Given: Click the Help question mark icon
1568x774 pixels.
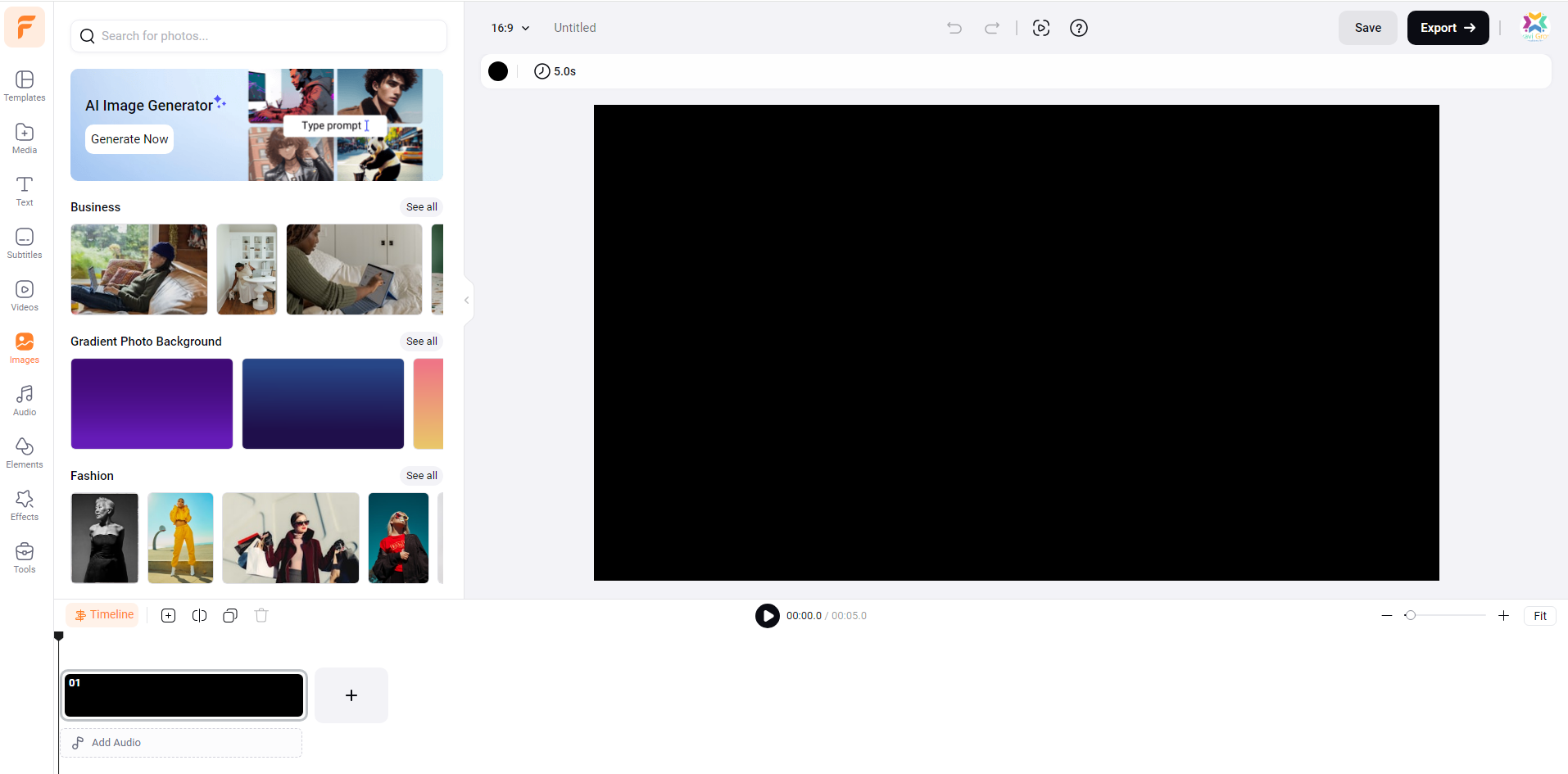Looking at the screenshot, I should click(1079, 27).
